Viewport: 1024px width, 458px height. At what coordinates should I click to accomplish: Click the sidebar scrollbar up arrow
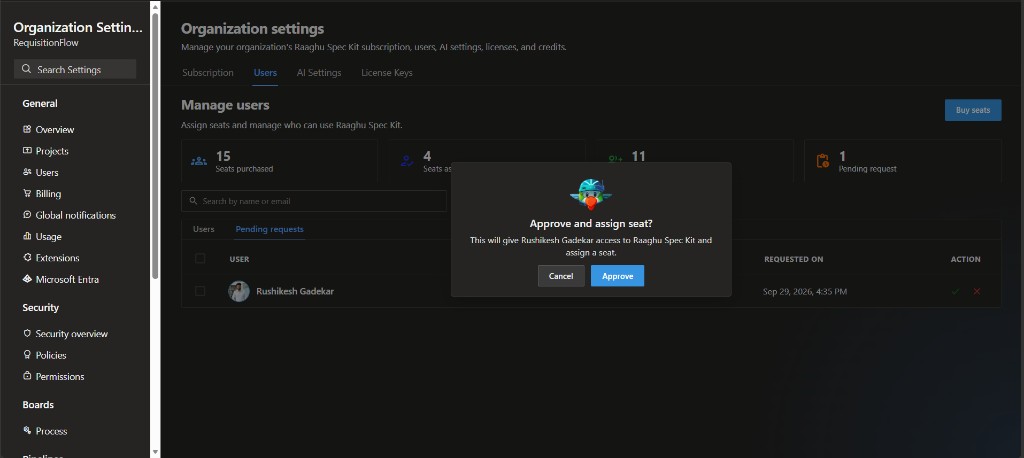155,7
